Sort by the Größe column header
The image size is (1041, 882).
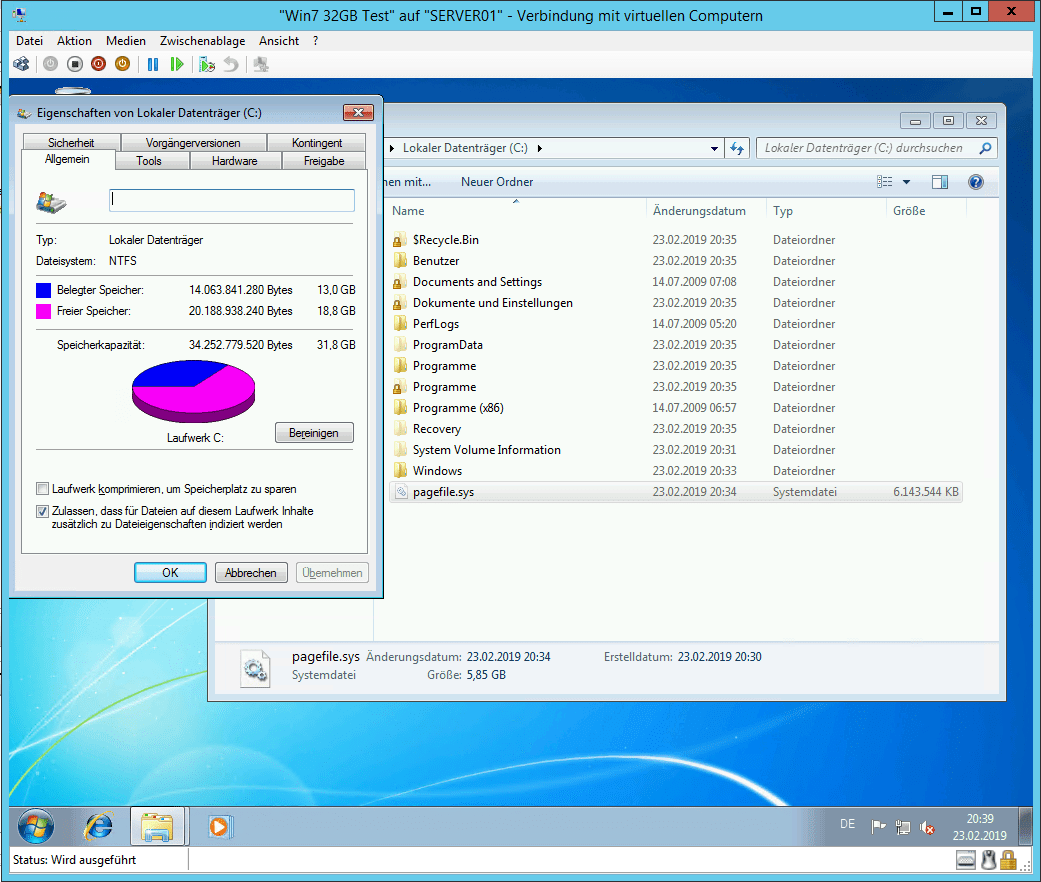pyautogui.click(x=926, y=211)
